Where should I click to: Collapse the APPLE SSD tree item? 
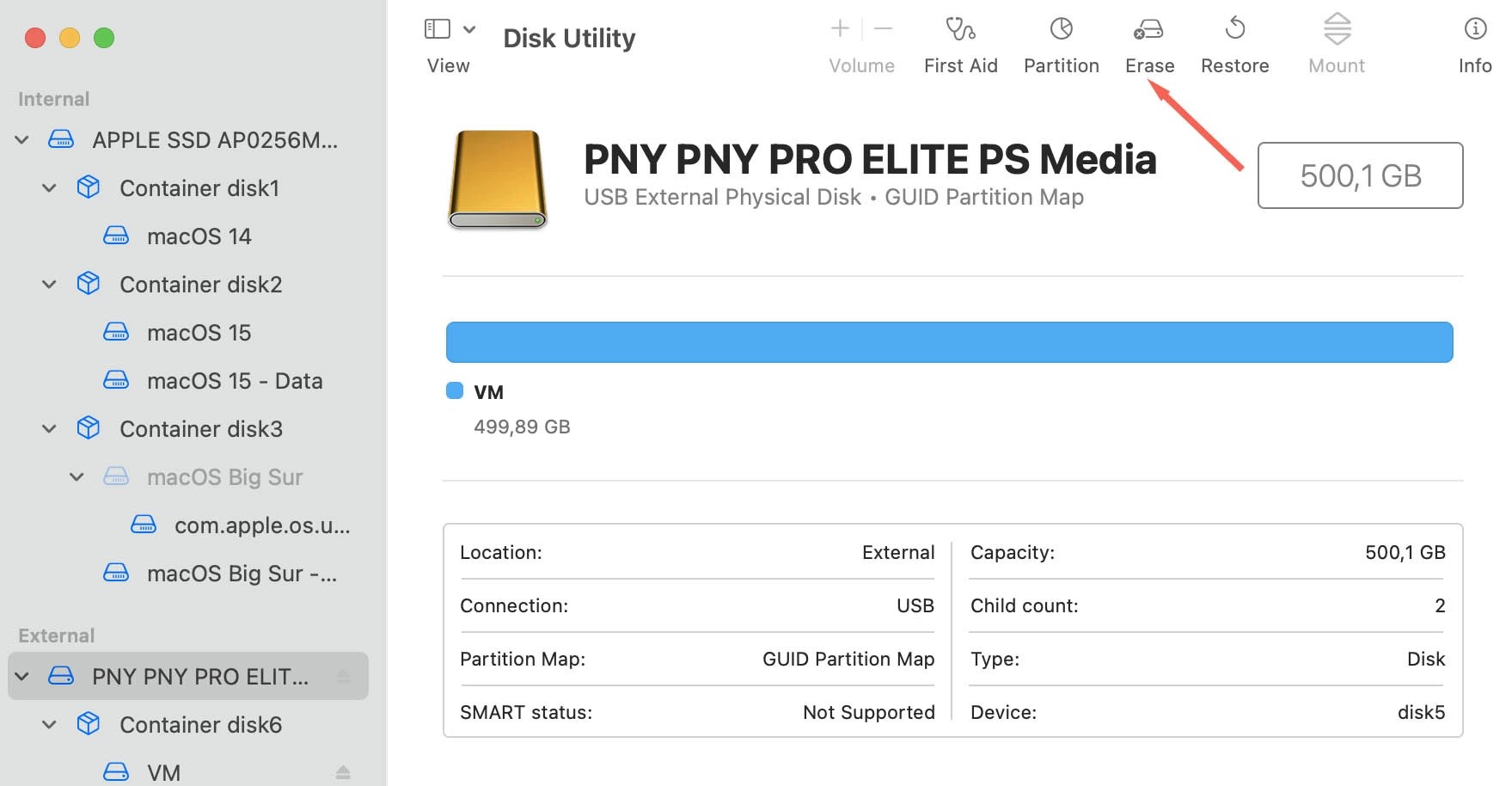pyautogui.click(x=21, y=139)
